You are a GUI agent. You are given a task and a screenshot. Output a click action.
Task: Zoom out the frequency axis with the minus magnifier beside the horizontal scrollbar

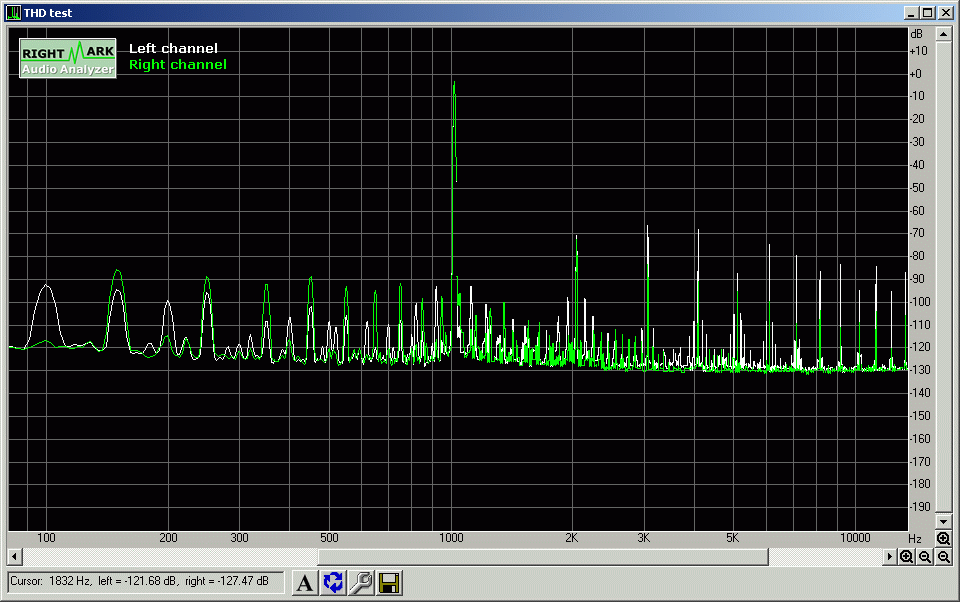point(925,557)
